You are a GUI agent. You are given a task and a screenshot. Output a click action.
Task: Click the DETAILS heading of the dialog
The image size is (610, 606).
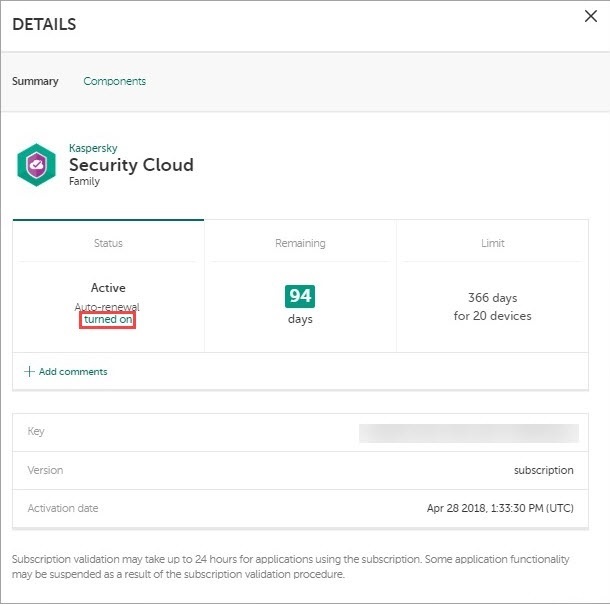click(44, 24)
